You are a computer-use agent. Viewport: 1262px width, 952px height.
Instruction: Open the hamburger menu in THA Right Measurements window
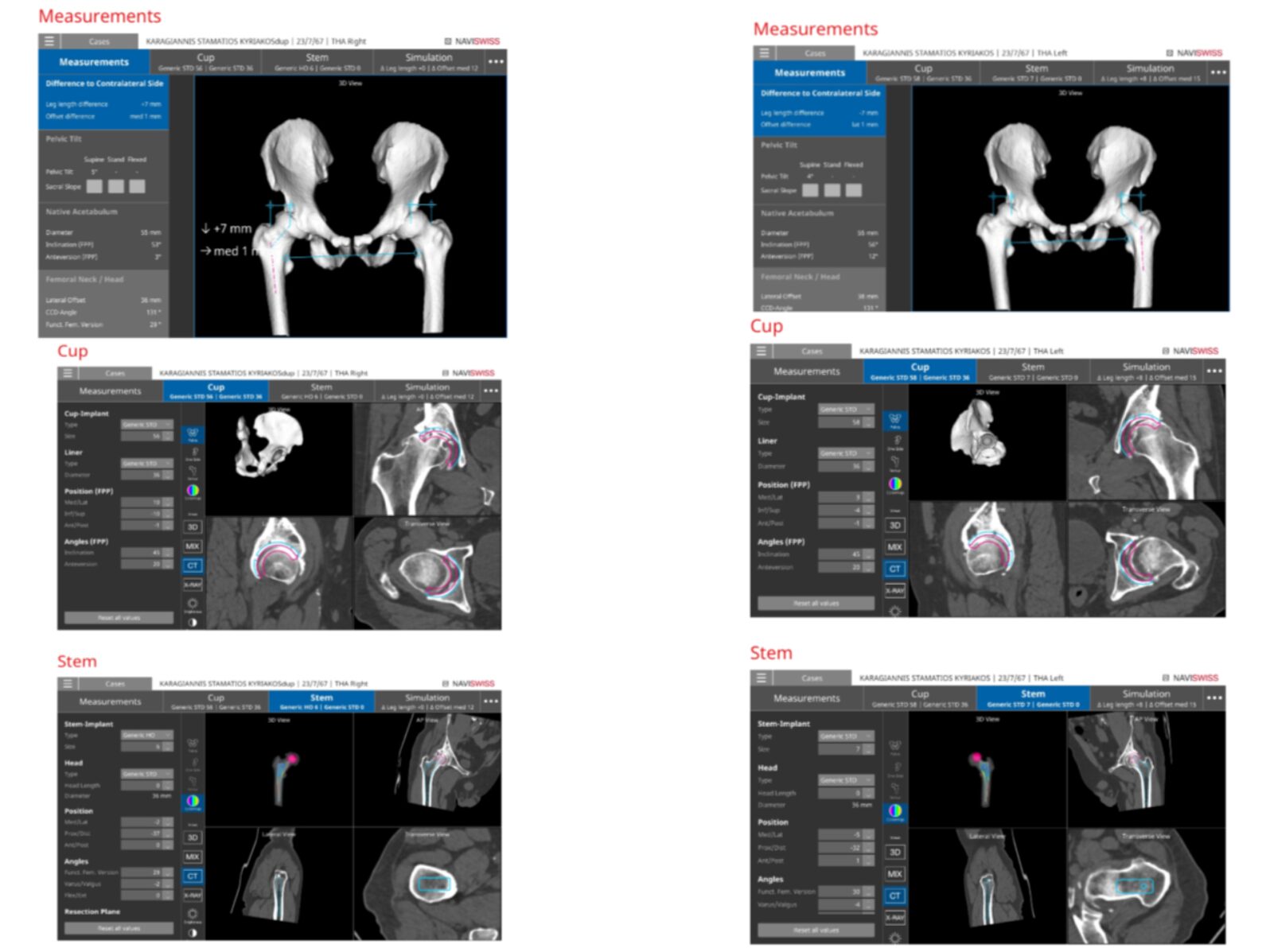[49, 41]
